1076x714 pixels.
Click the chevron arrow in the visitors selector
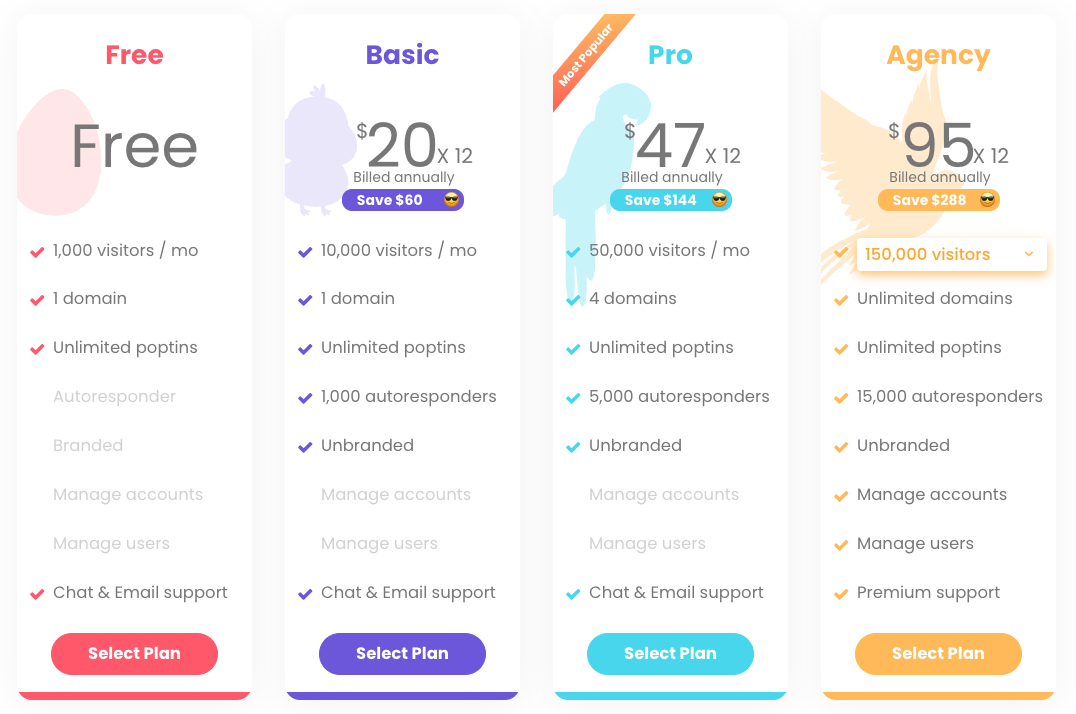pos(1029,254)
